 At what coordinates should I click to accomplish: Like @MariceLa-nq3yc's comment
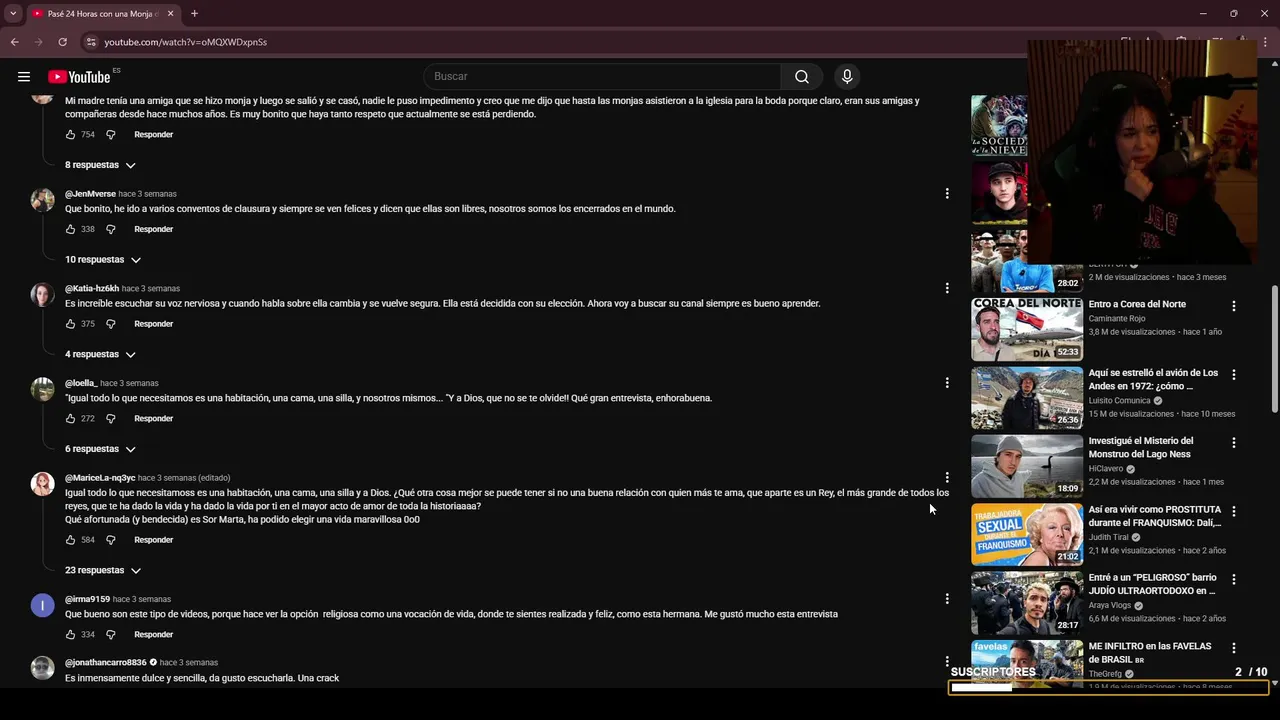(70, 540)
